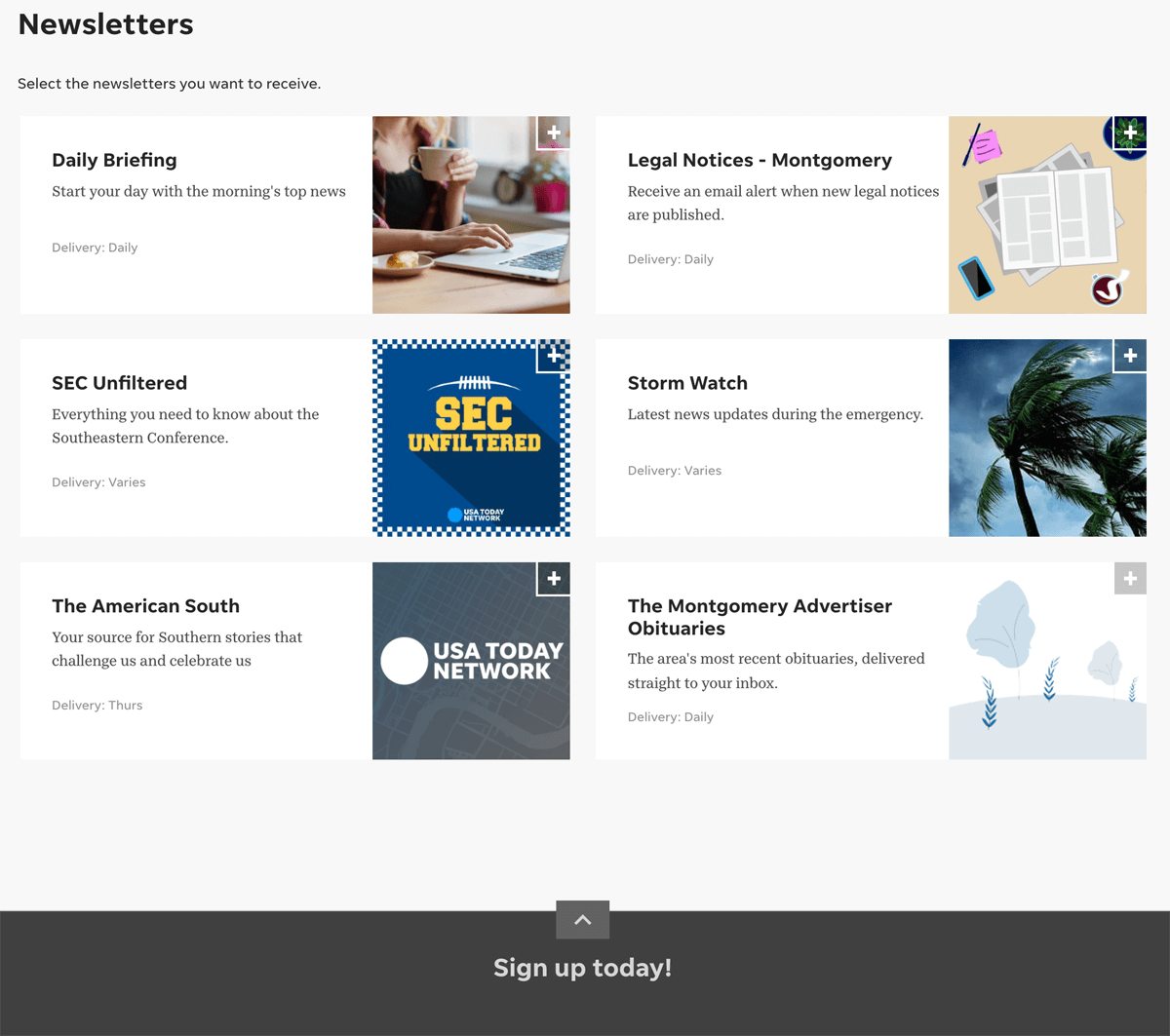This screenshot has width=1170, height=1036.
Task: Click The Montgomery Advertiser Obituaries heading
Action: coord(760,617)
